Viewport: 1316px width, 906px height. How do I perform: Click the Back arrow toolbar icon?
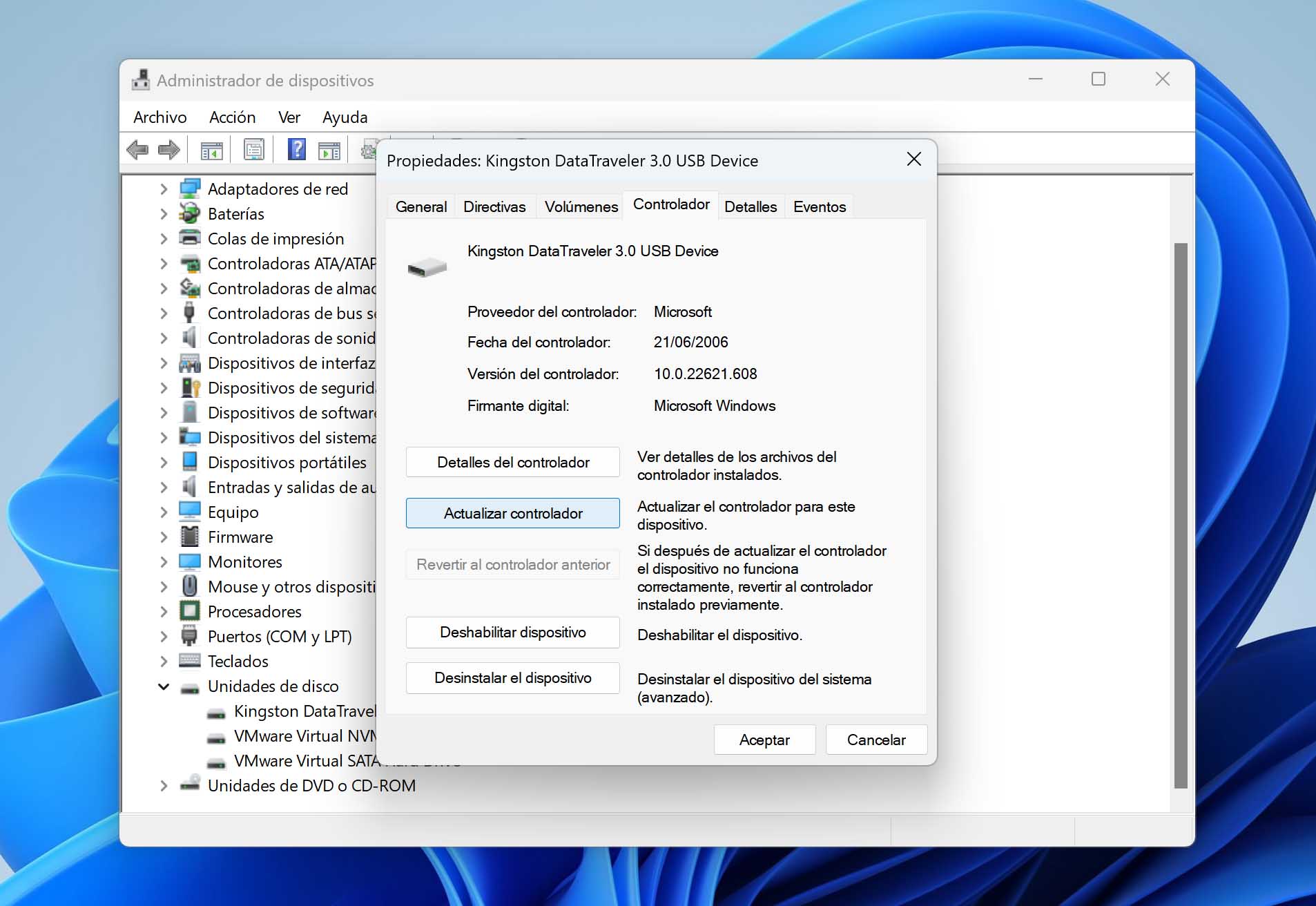(x=137, y=149)
